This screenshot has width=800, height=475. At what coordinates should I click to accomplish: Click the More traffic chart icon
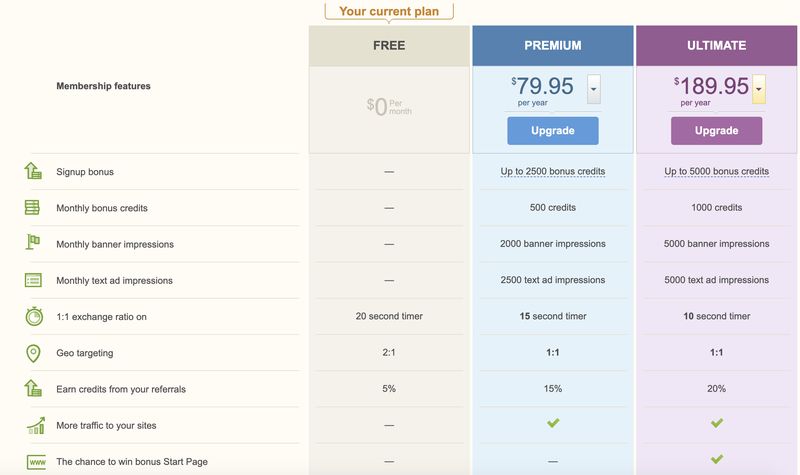pos(35,426)
